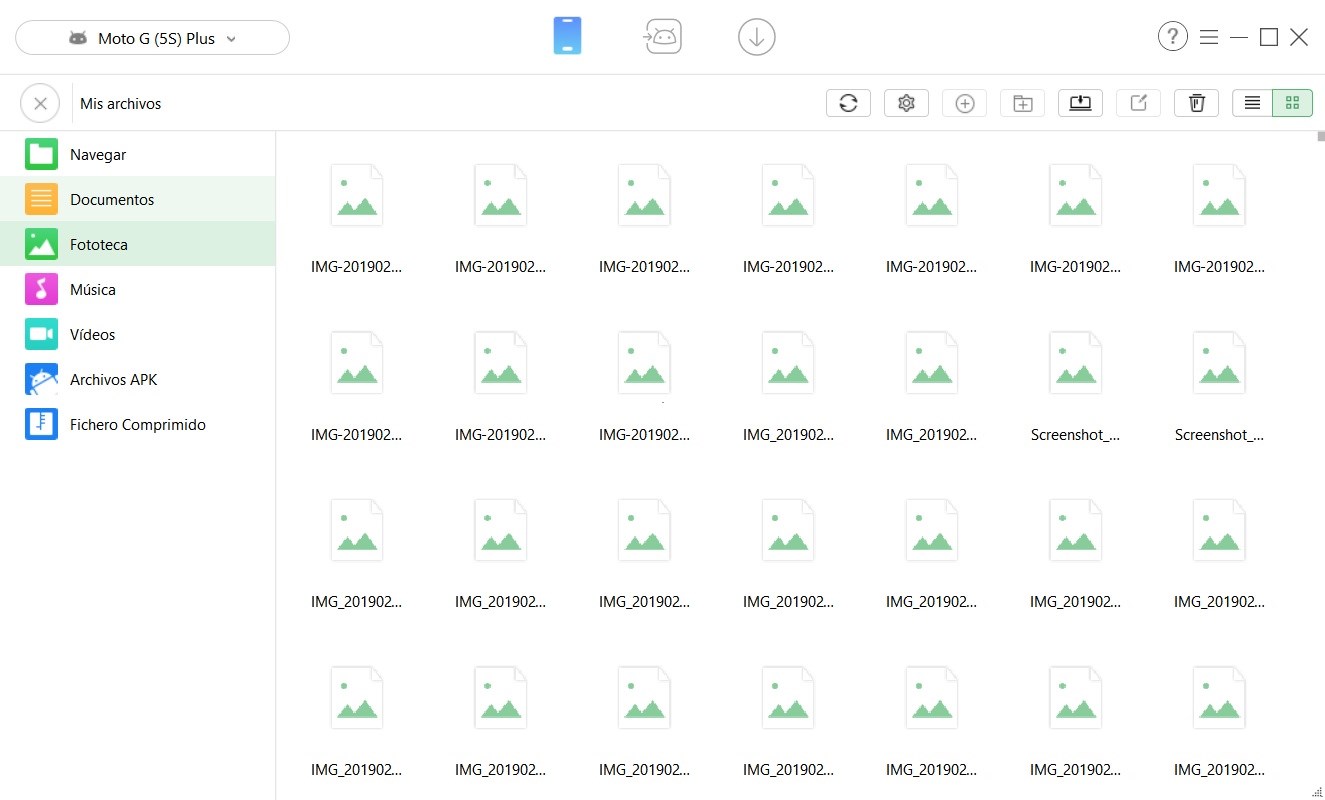1325x800 pixels.
Task: Open the Música category
Action: (x=137, y=289)
